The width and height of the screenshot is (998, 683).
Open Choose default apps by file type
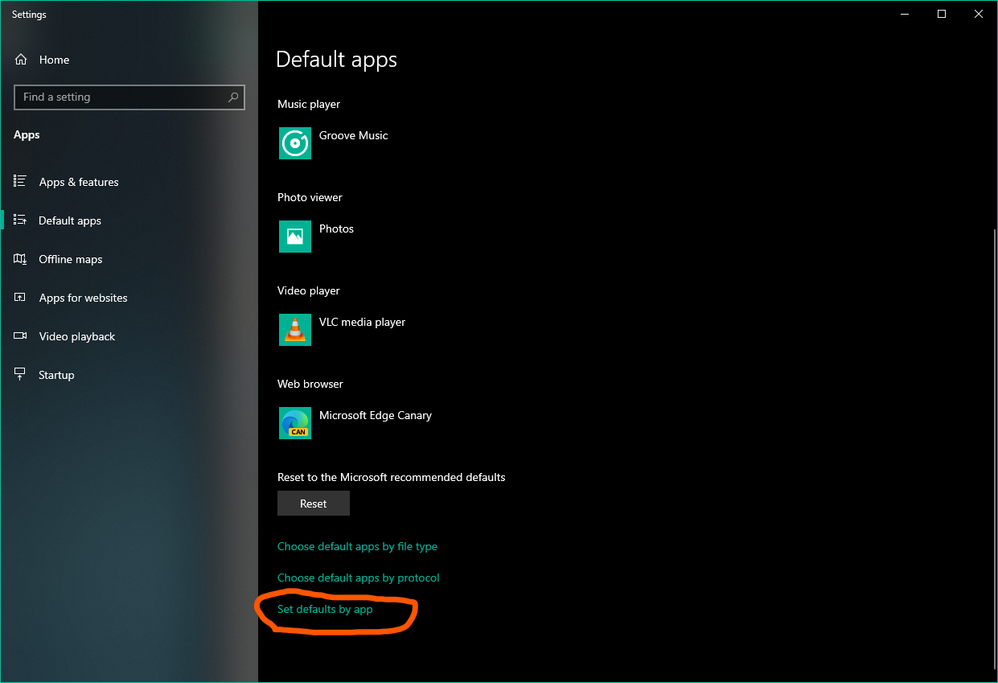click(357, 547)
